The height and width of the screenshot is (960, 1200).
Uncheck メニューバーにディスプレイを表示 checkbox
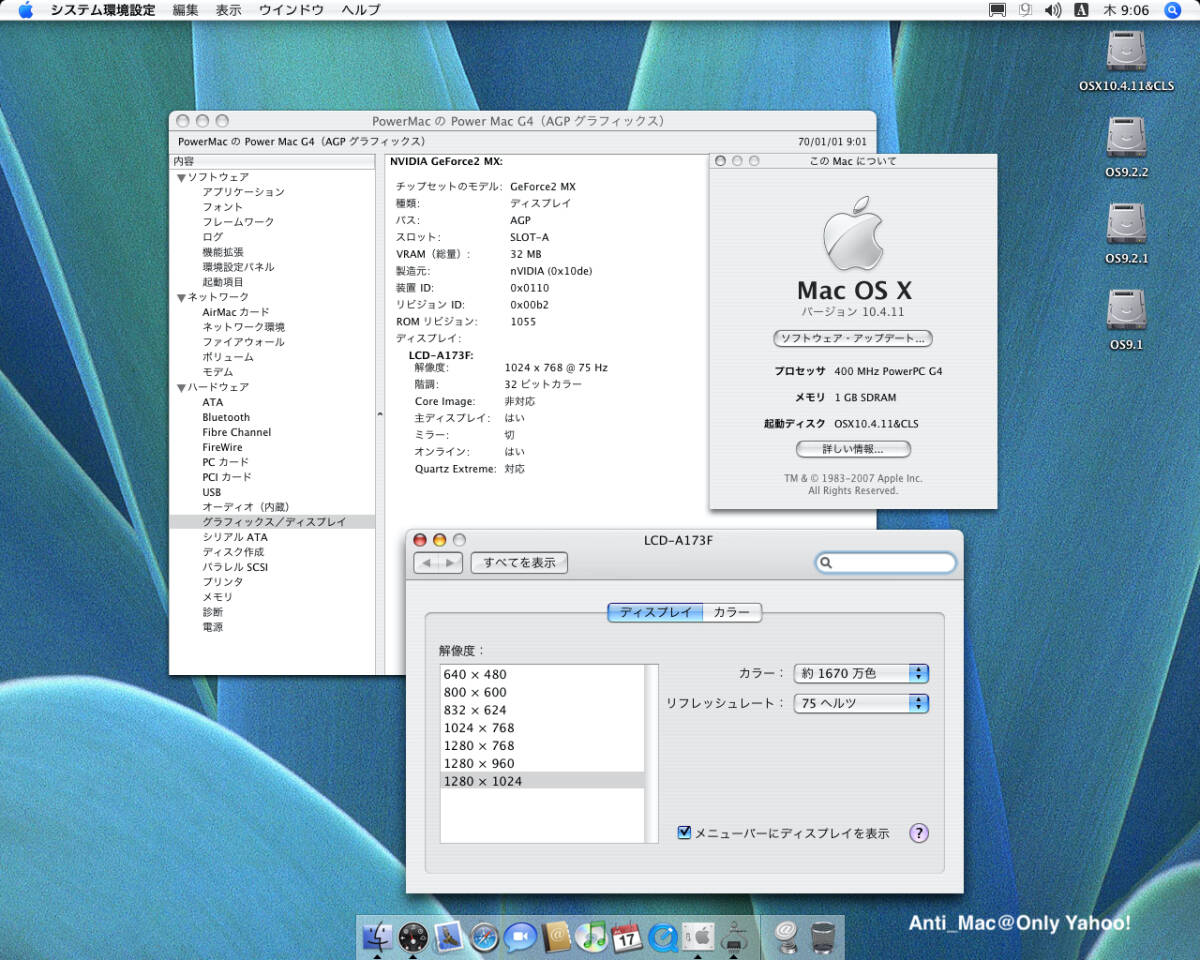tap(684, 832)
